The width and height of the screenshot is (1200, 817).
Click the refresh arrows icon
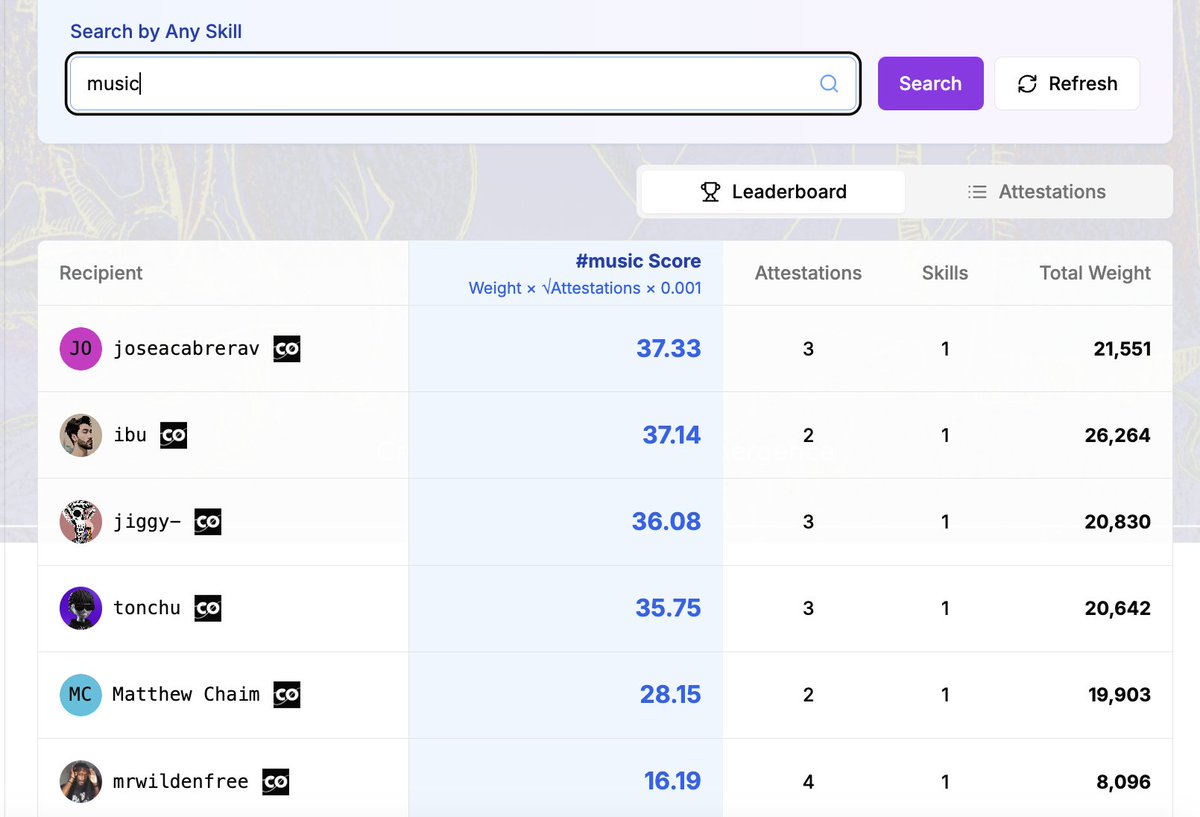pyautogui.click(x=1027, y=84)
